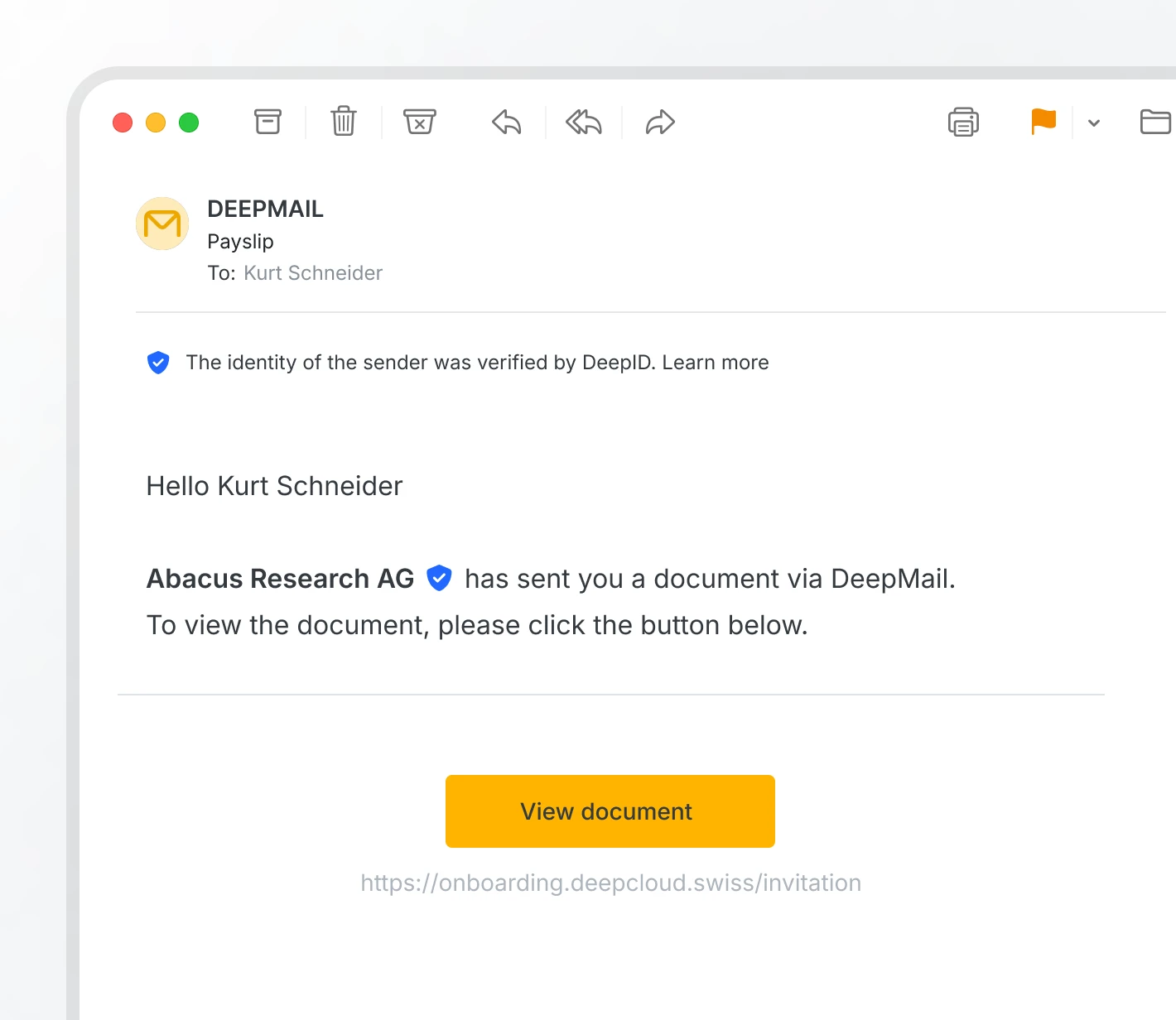Reply to the DEEPMAIL sender
Screen dimensions: 1176x1020
tap(507, 123)
